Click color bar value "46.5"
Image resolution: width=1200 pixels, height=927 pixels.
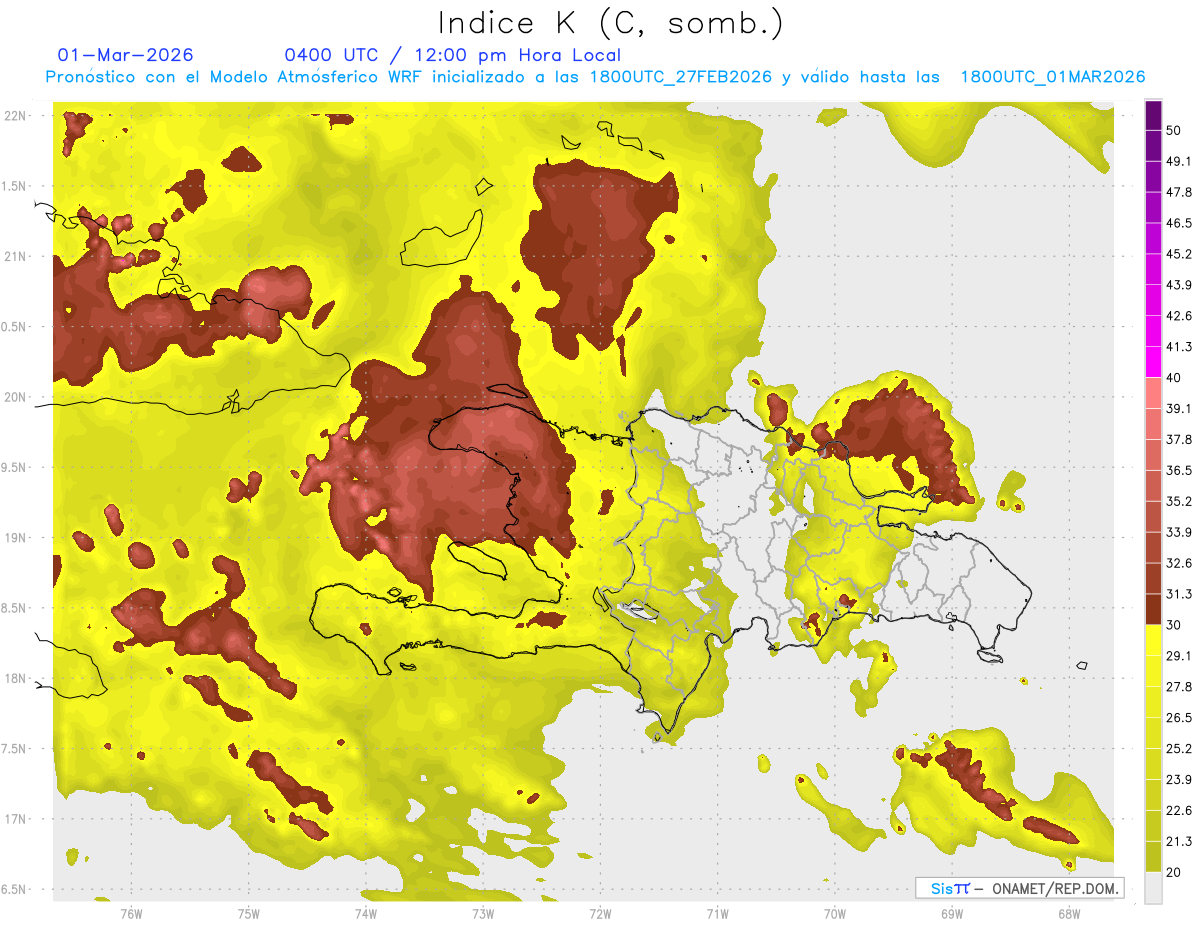pyautogui.click(x=1179, y=224)
